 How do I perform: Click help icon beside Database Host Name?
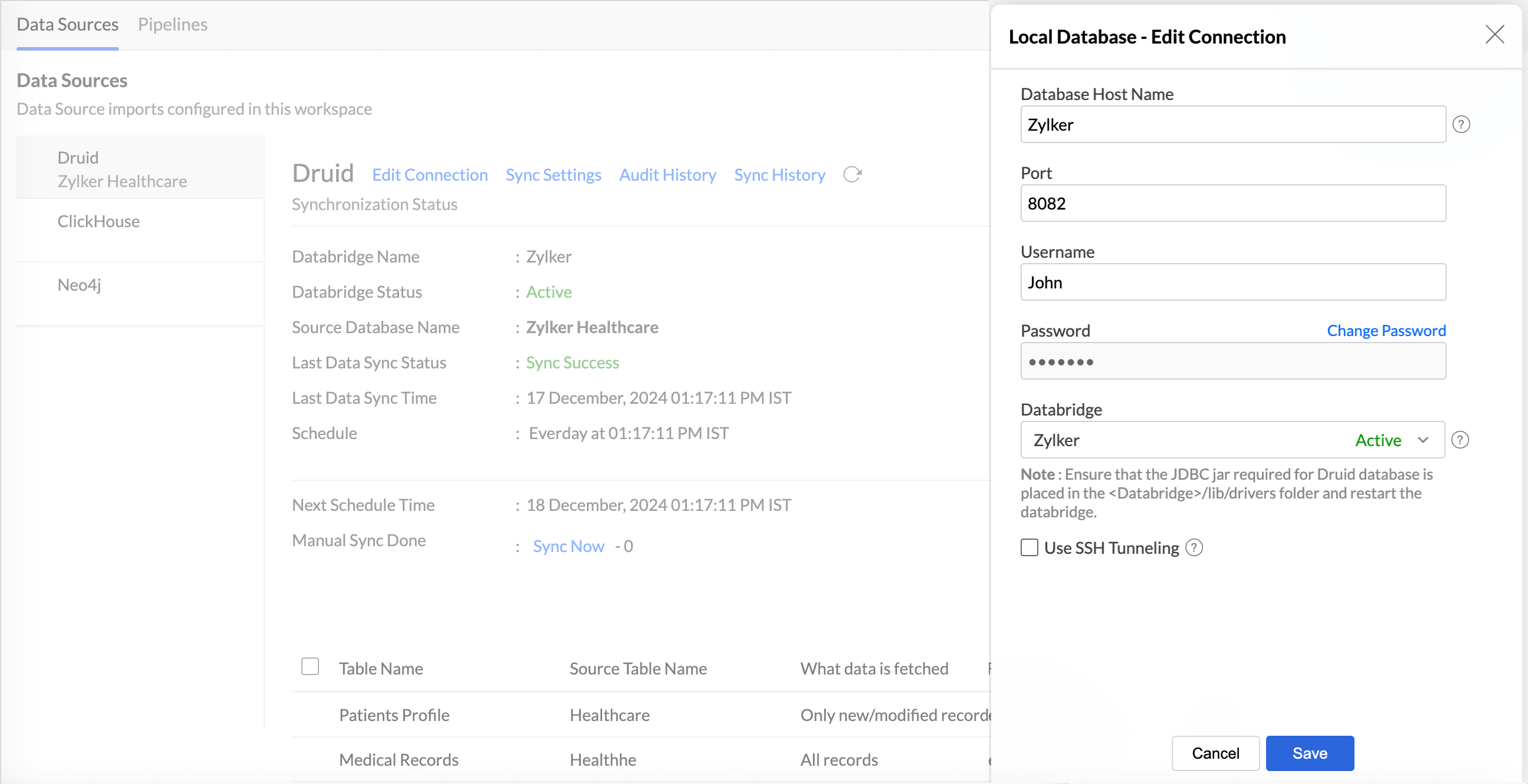[1460, 125]
